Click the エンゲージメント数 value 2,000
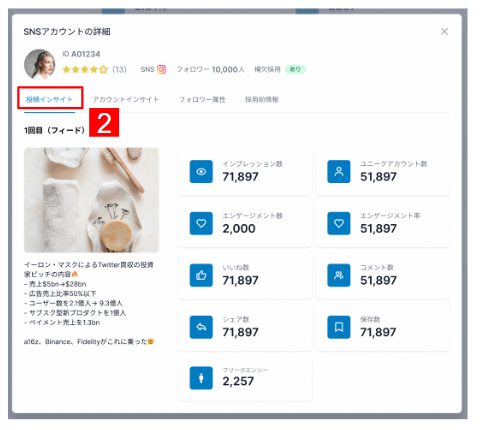The height and width of the screenshot is (430, 480). [239, 229]
